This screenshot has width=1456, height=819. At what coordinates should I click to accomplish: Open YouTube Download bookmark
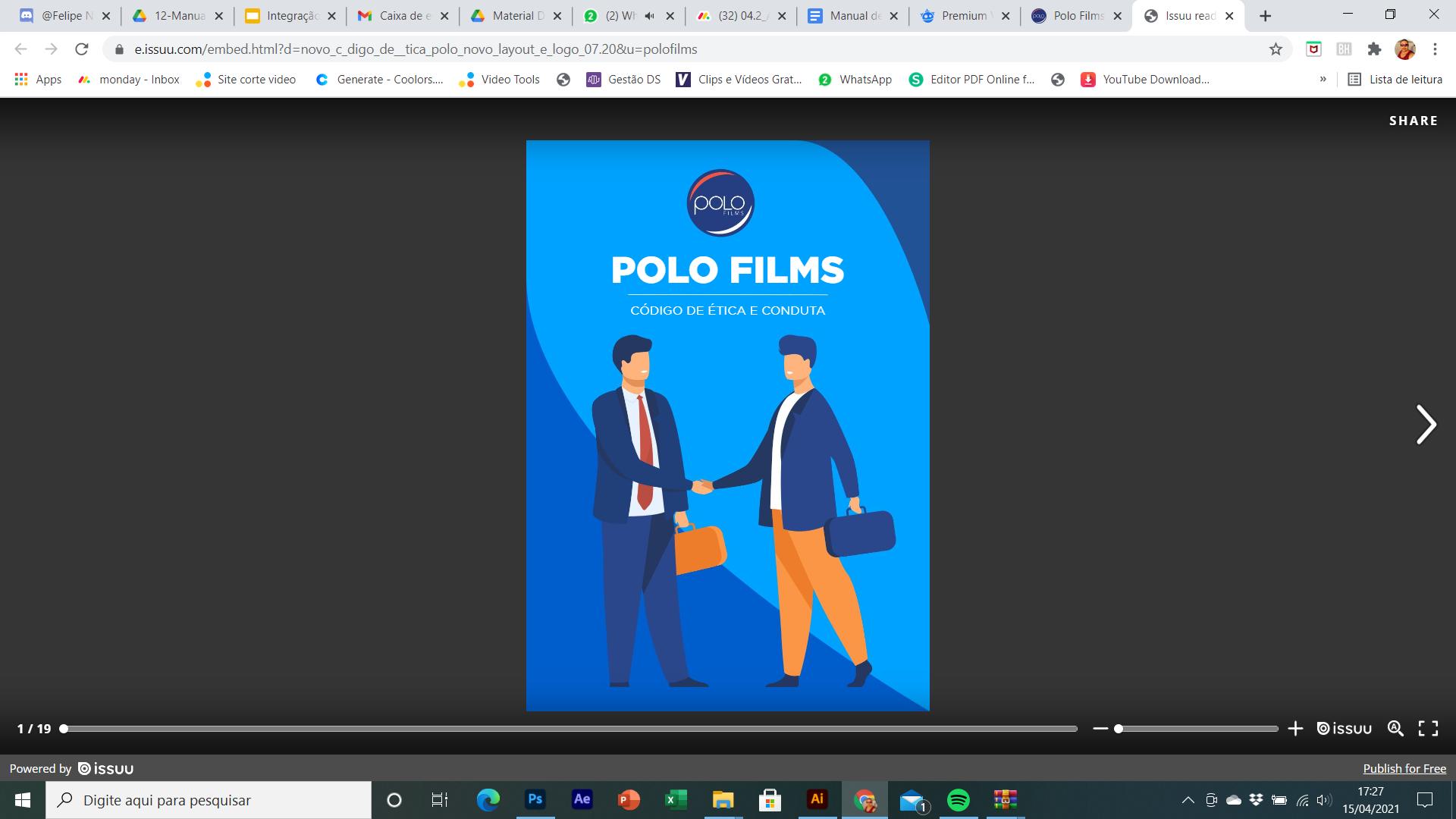1145,80
